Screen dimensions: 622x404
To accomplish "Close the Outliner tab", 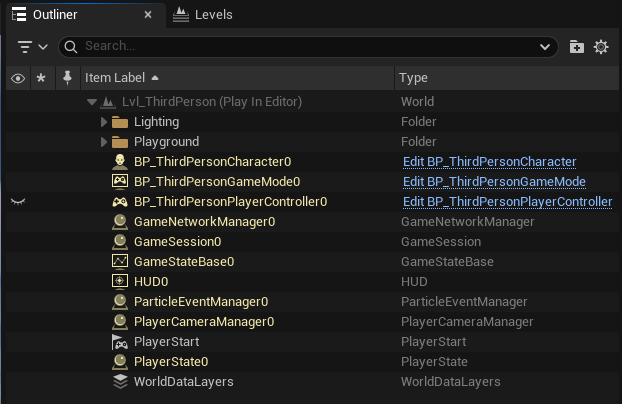I will point(148,15).
